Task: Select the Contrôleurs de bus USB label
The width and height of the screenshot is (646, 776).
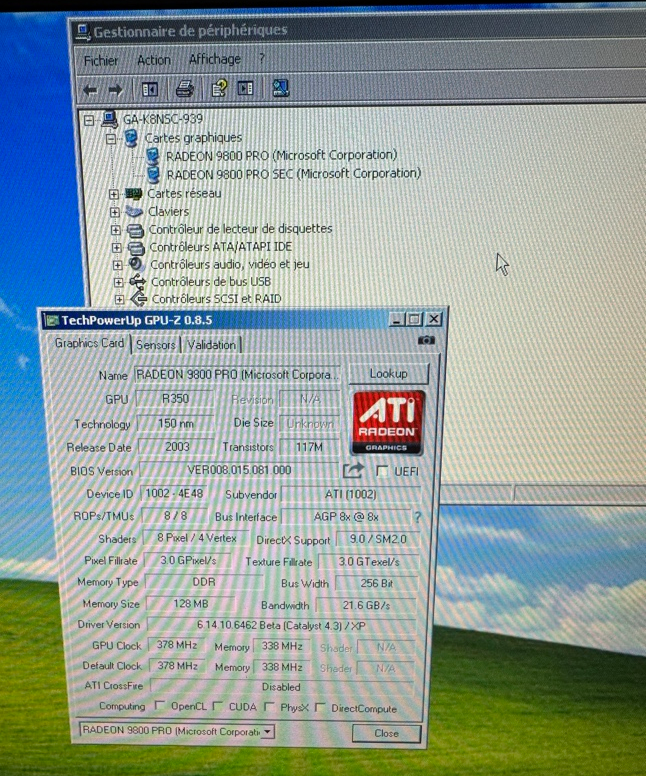Action: tap(211, 282)
